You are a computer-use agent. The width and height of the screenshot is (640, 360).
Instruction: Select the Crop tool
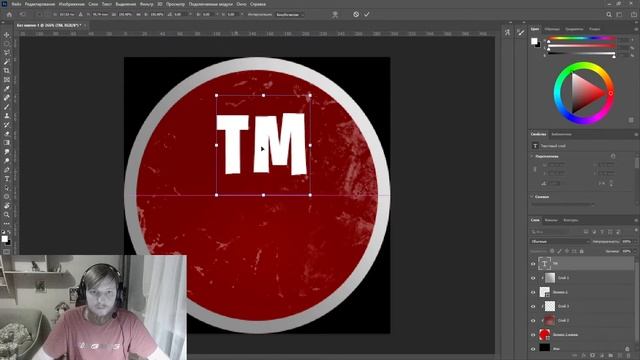pos(7,71)
